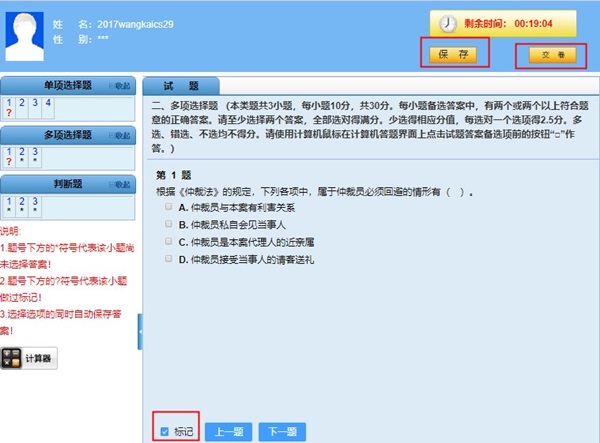
Task: Check option A 仲裁员与本案有利害关系
Action: coord(168,207)
